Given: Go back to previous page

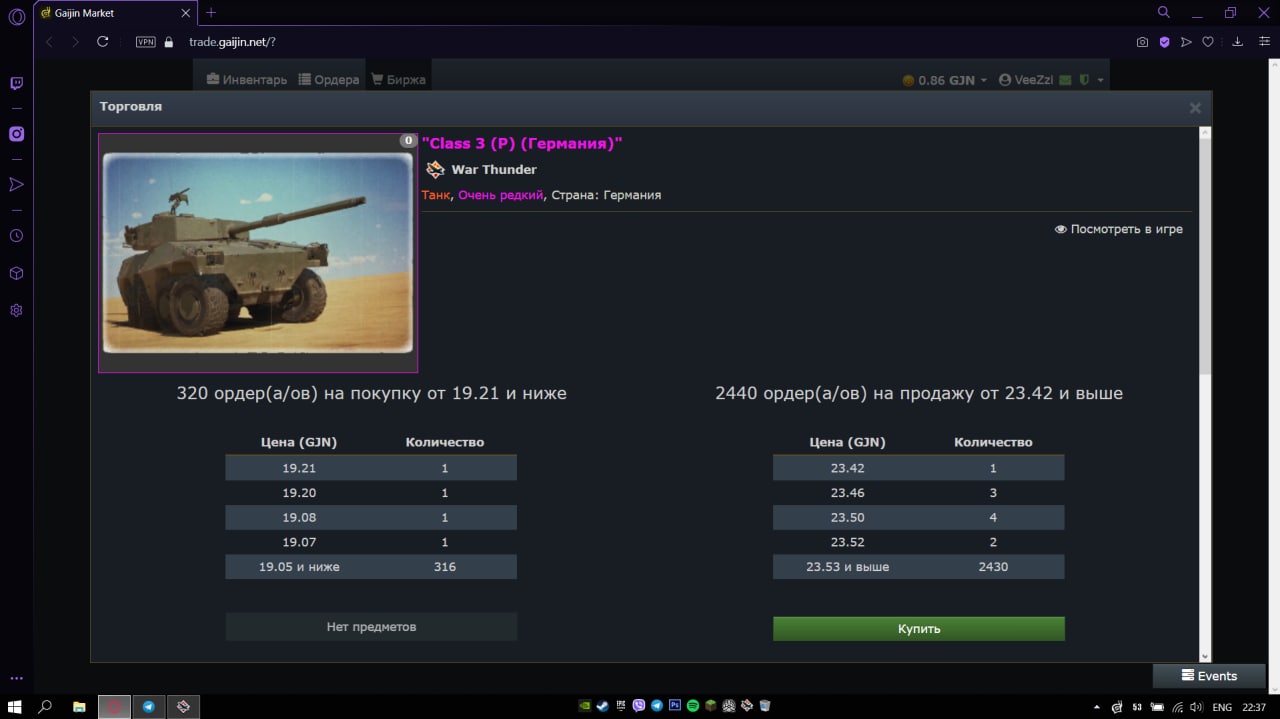Looking at the screenshot, I should [49, 42].
